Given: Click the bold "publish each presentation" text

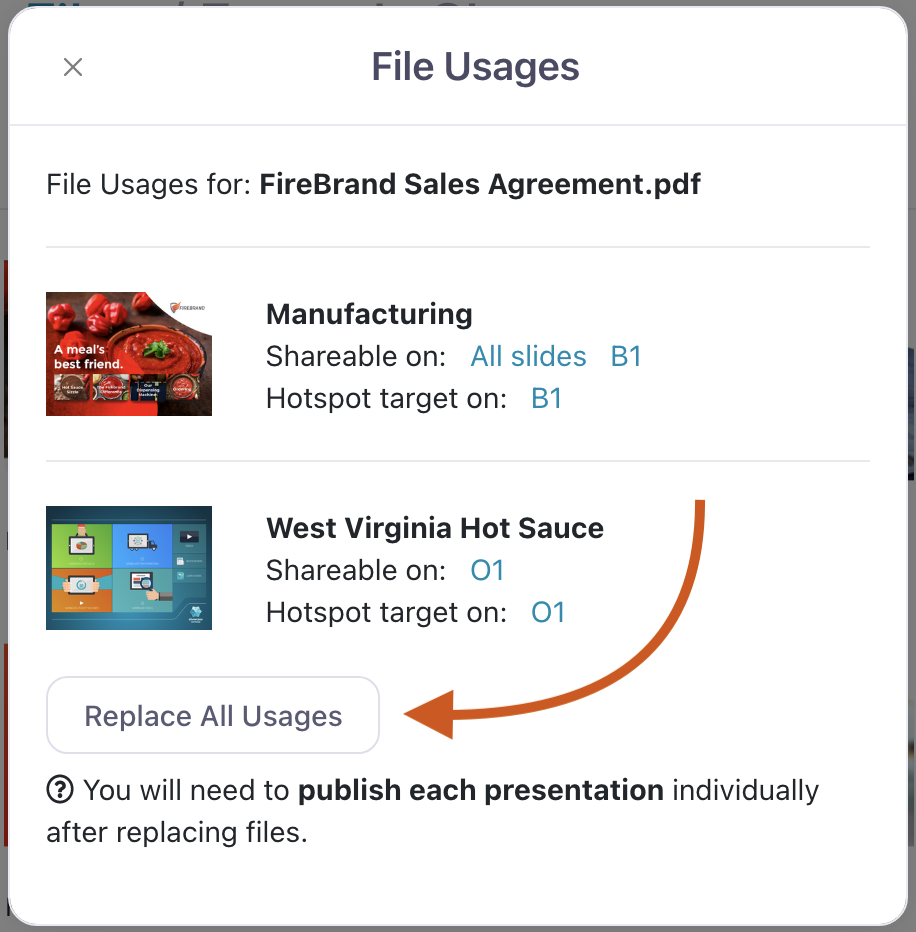Looking at the screenshot, I should tap(481, 790).
